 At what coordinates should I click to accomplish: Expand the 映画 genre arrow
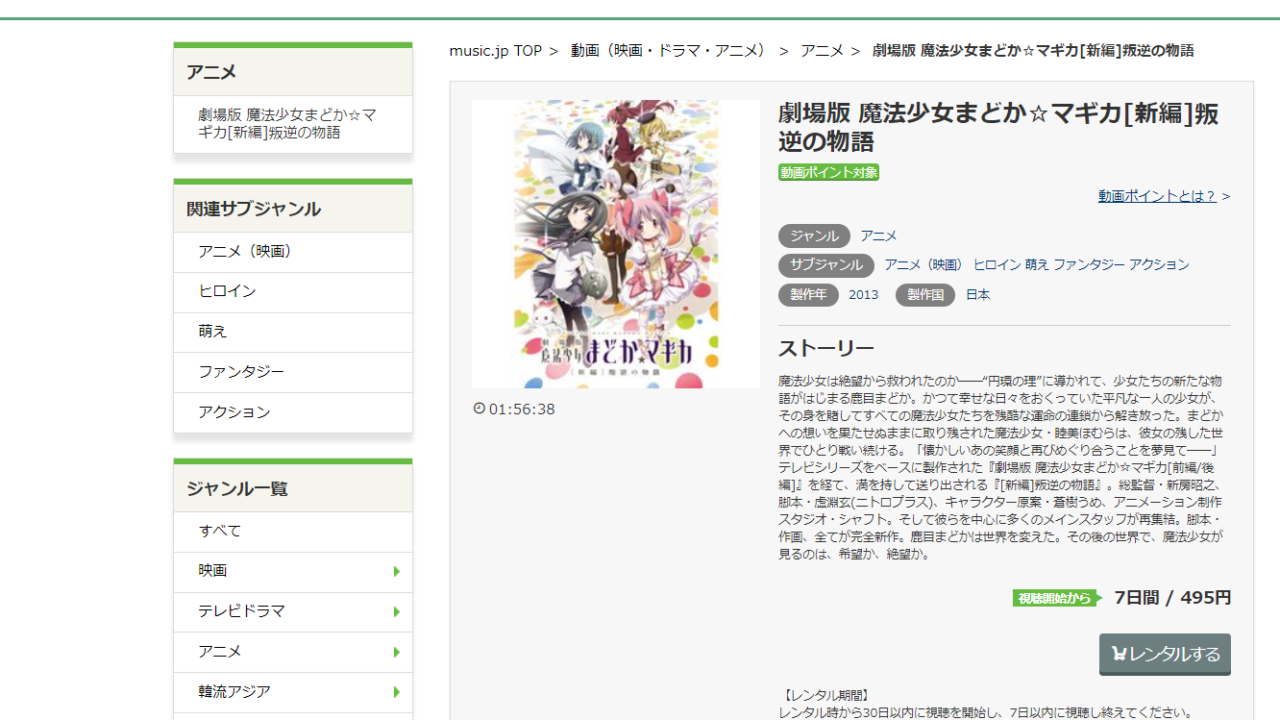[397, 571]
